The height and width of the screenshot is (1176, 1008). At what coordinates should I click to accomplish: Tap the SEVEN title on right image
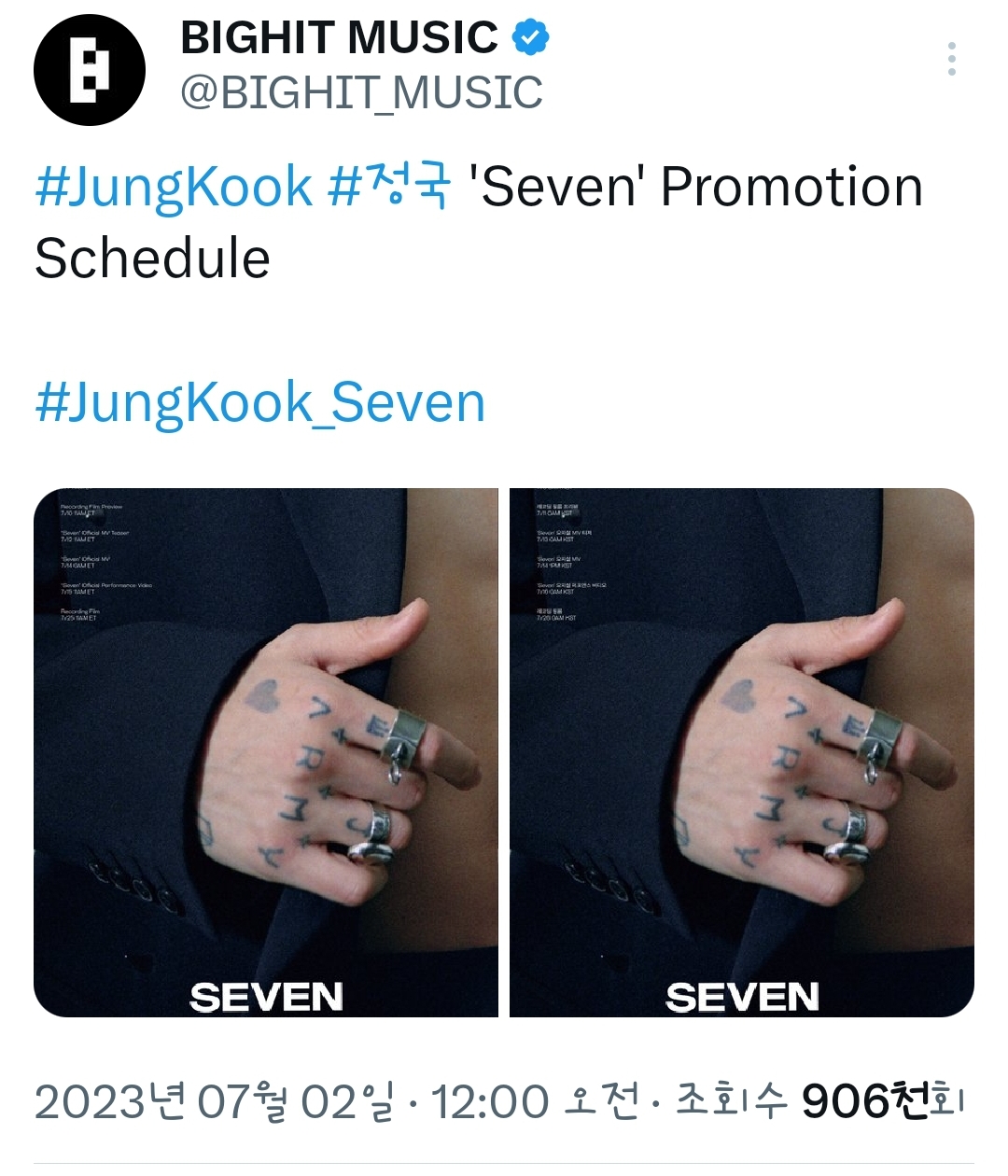pyautogui.click(x=743, y=997)
